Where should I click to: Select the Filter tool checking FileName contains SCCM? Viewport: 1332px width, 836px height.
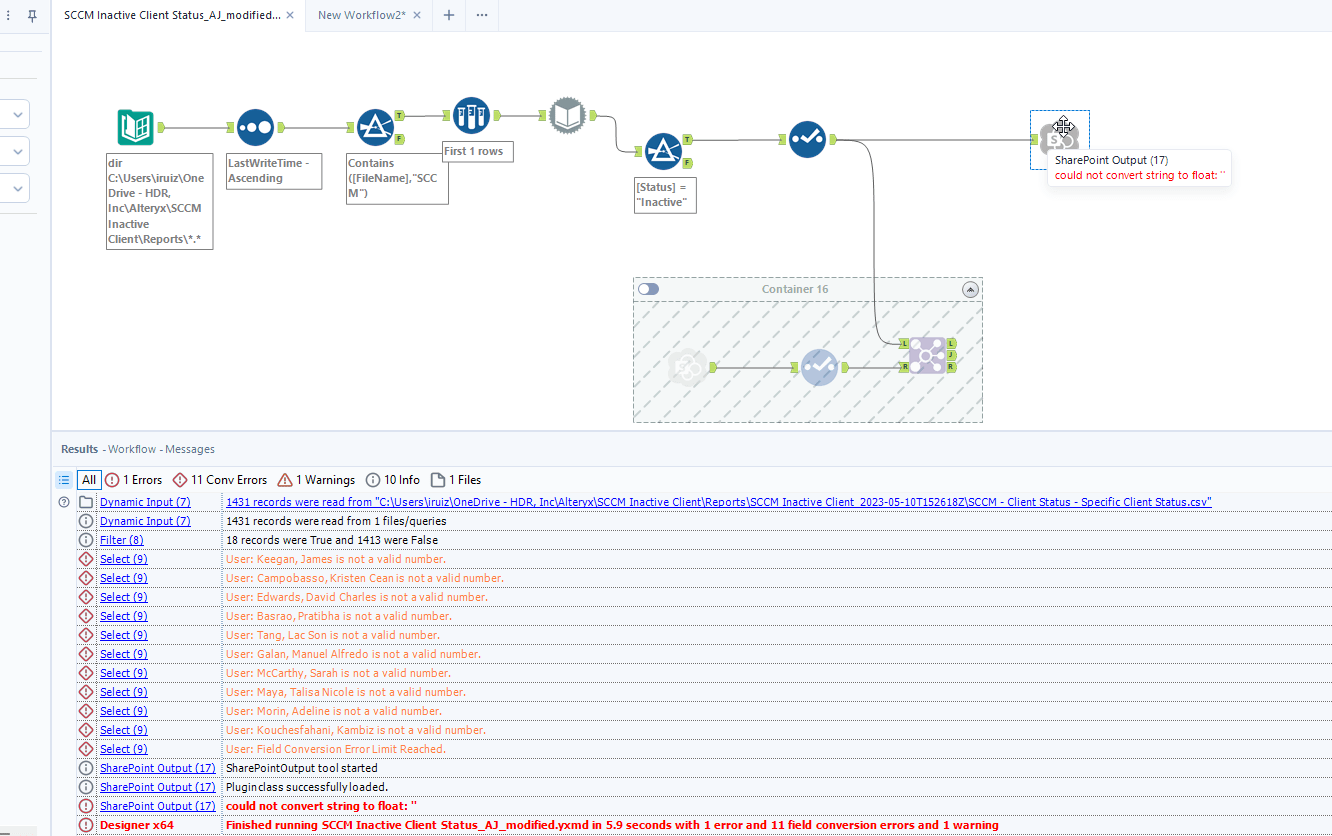[375, 128]
